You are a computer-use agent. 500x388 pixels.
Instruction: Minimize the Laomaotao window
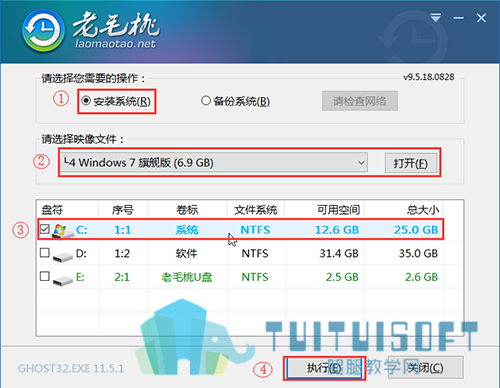click(459, 18)
